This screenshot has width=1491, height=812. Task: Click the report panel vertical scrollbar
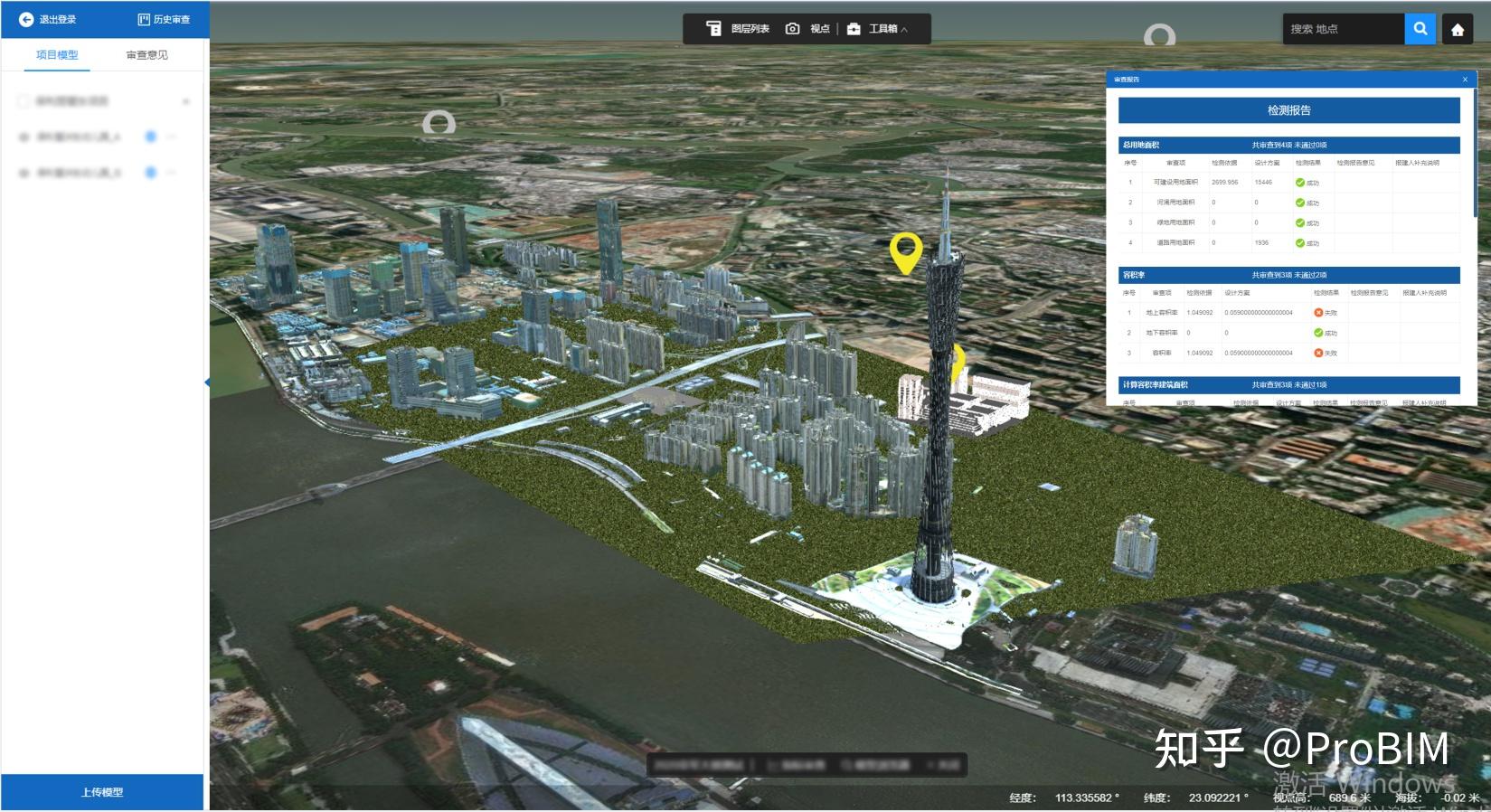[x=1476, y=154]
